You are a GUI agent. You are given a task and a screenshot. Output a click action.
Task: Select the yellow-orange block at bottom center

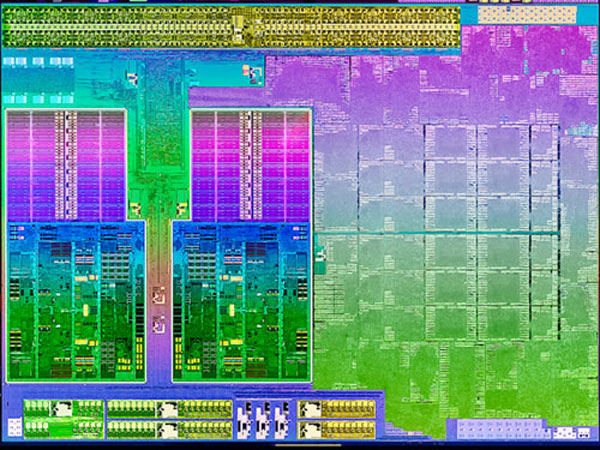point(335,418)
